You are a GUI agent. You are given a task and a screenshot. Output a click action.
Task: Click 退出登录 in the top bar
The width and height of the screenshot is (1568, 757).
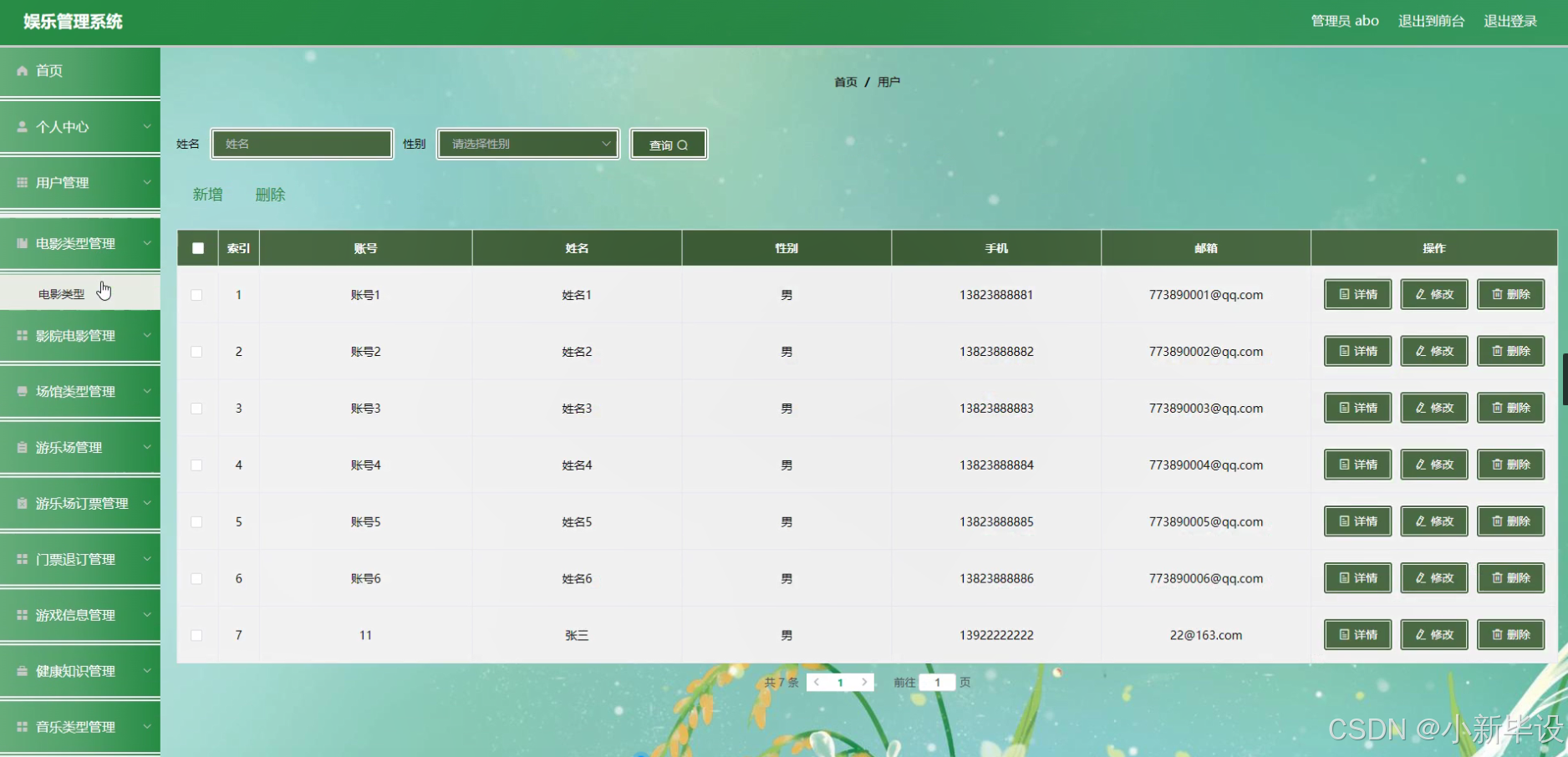coord(1510,21)
